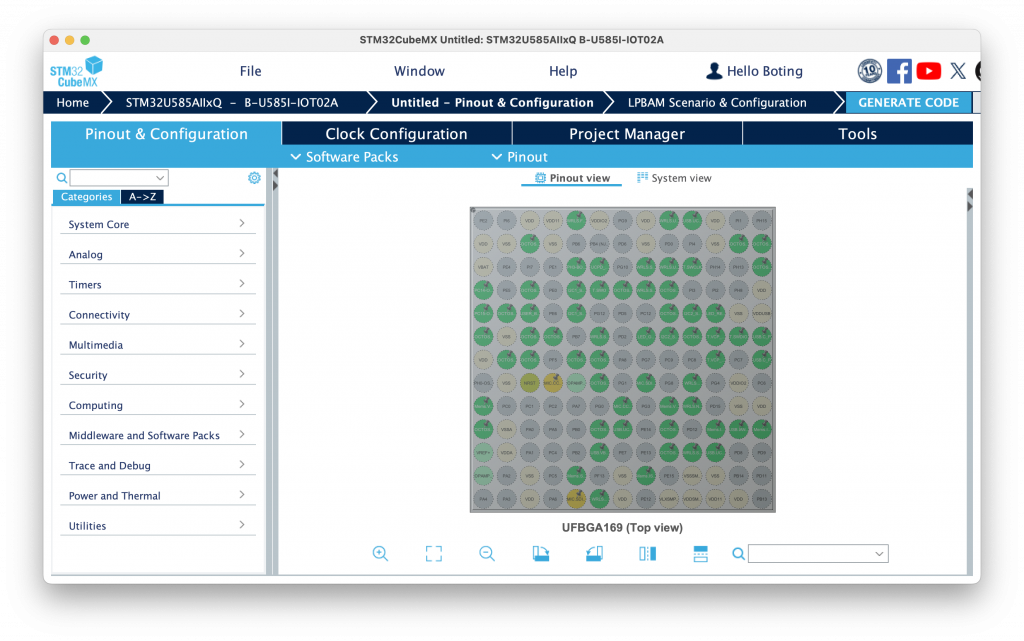Open the File menu
Screen dimensions: 1024x641
[x=250, y=71]
